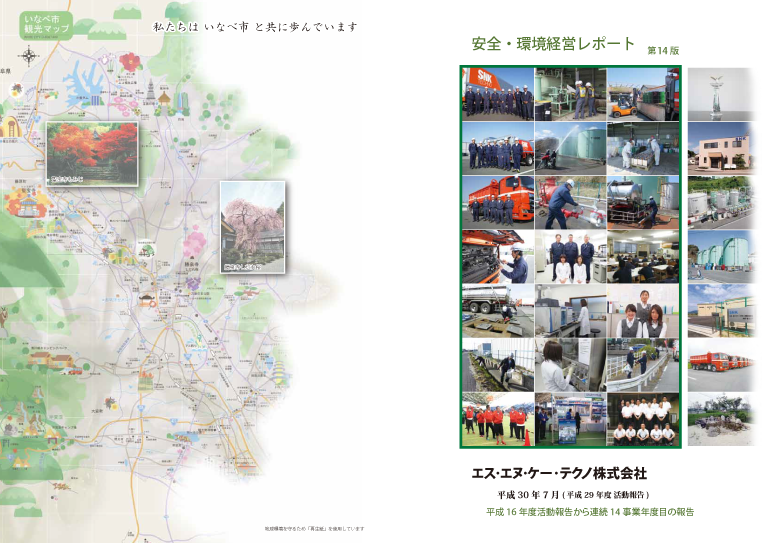Select the heading 私たちは いなべ市 と共に歩んでいます
The width and height of the screenshot is (768, 543).
(255, 27)
